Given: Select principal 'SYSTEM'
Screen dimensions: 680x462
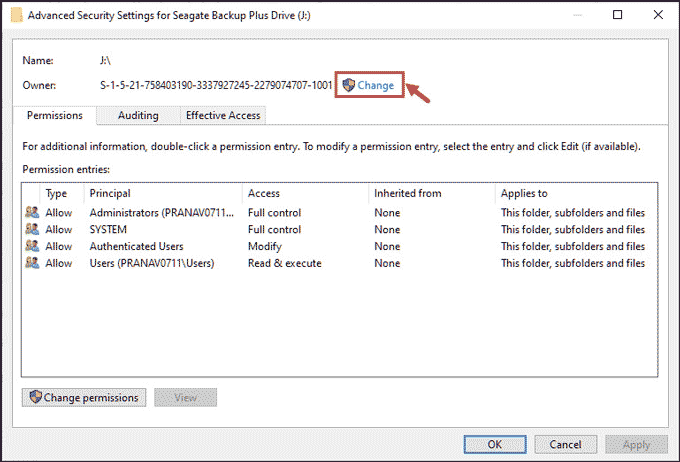Looking at the screenshot, I should click(x=108, y=229).
